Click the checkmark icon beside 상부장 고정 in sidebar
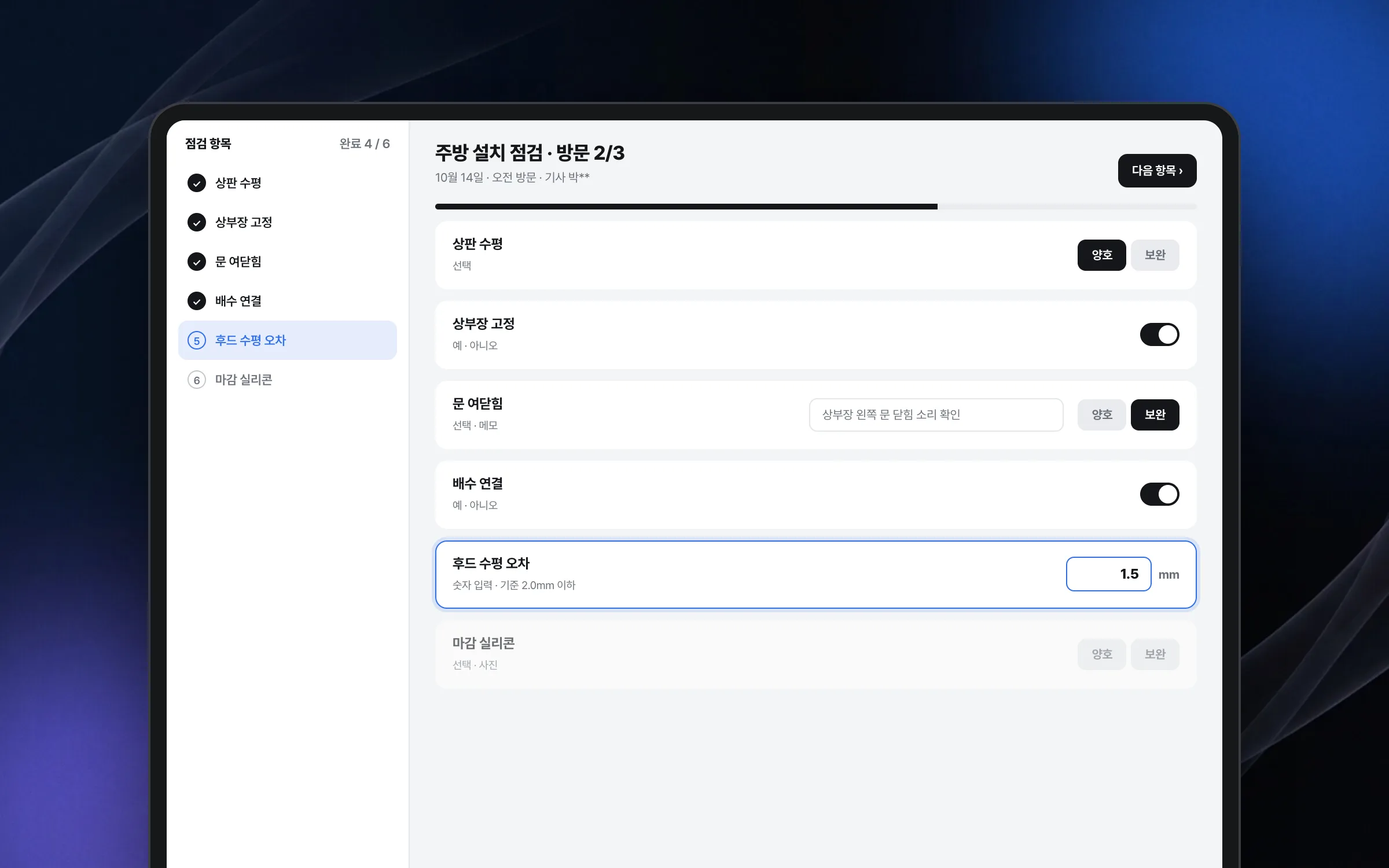The width and height of the screenshot is (1389, 868). (x=197, y=222)
